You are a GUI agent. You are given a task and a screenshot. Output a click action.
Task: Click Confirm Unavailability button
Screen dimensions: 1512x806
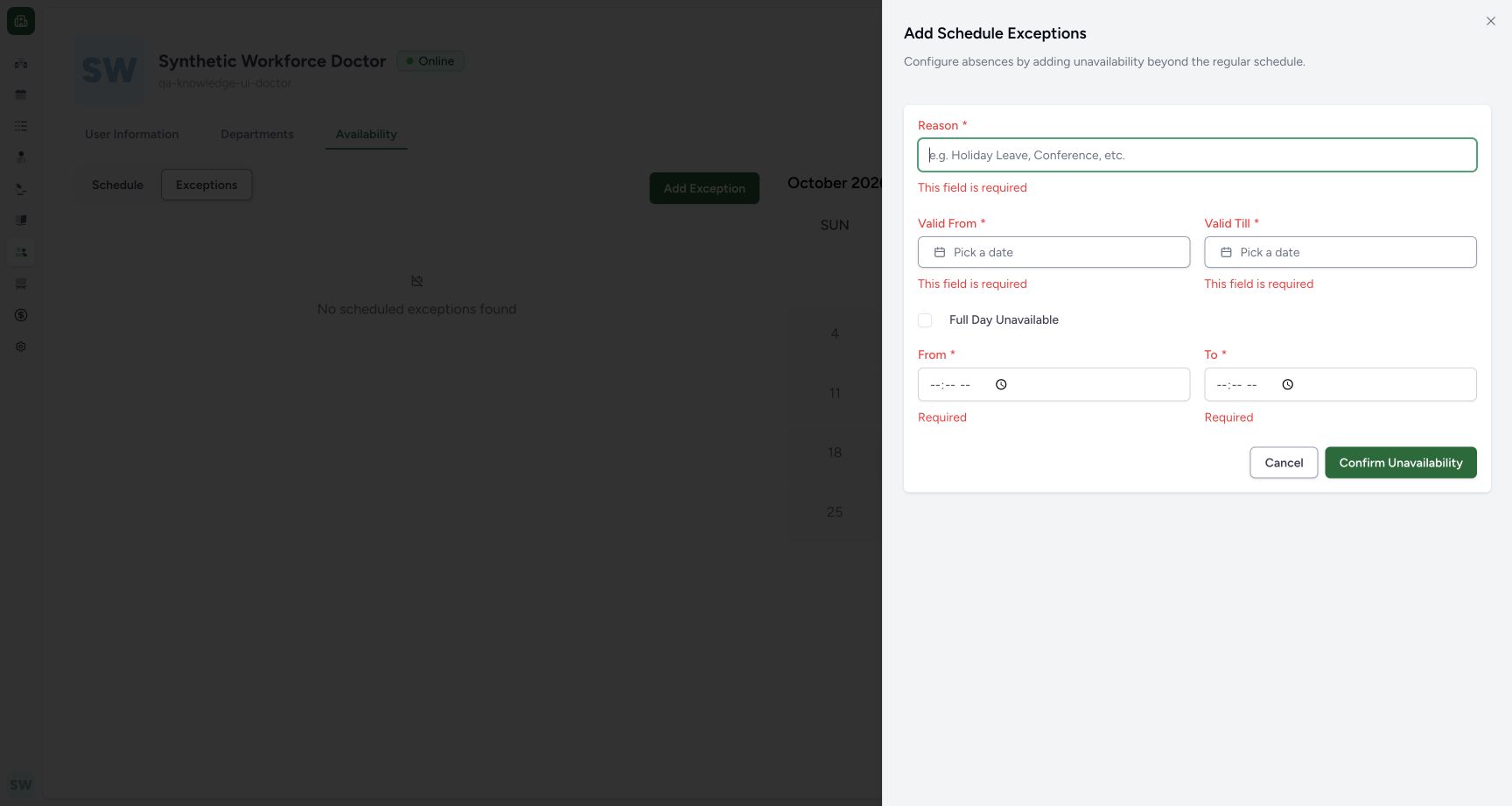[1400, 463]
